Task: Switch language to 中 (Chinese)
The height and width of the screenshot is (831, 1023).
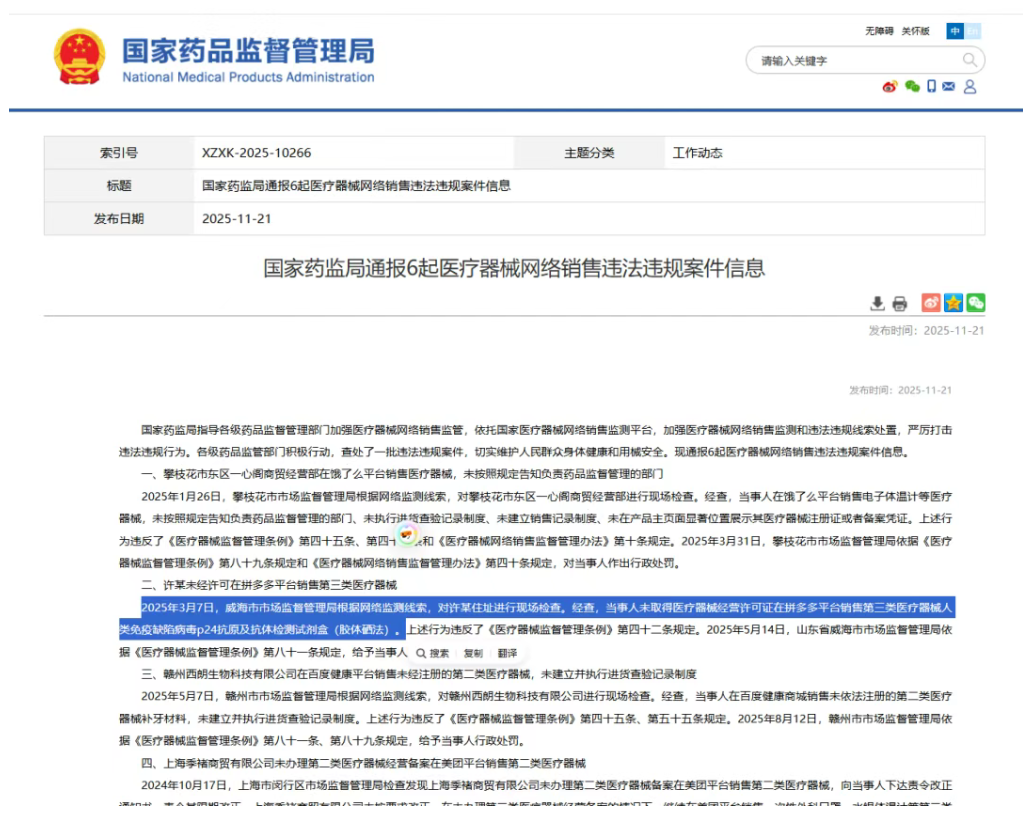Action: tap(955, 31)
